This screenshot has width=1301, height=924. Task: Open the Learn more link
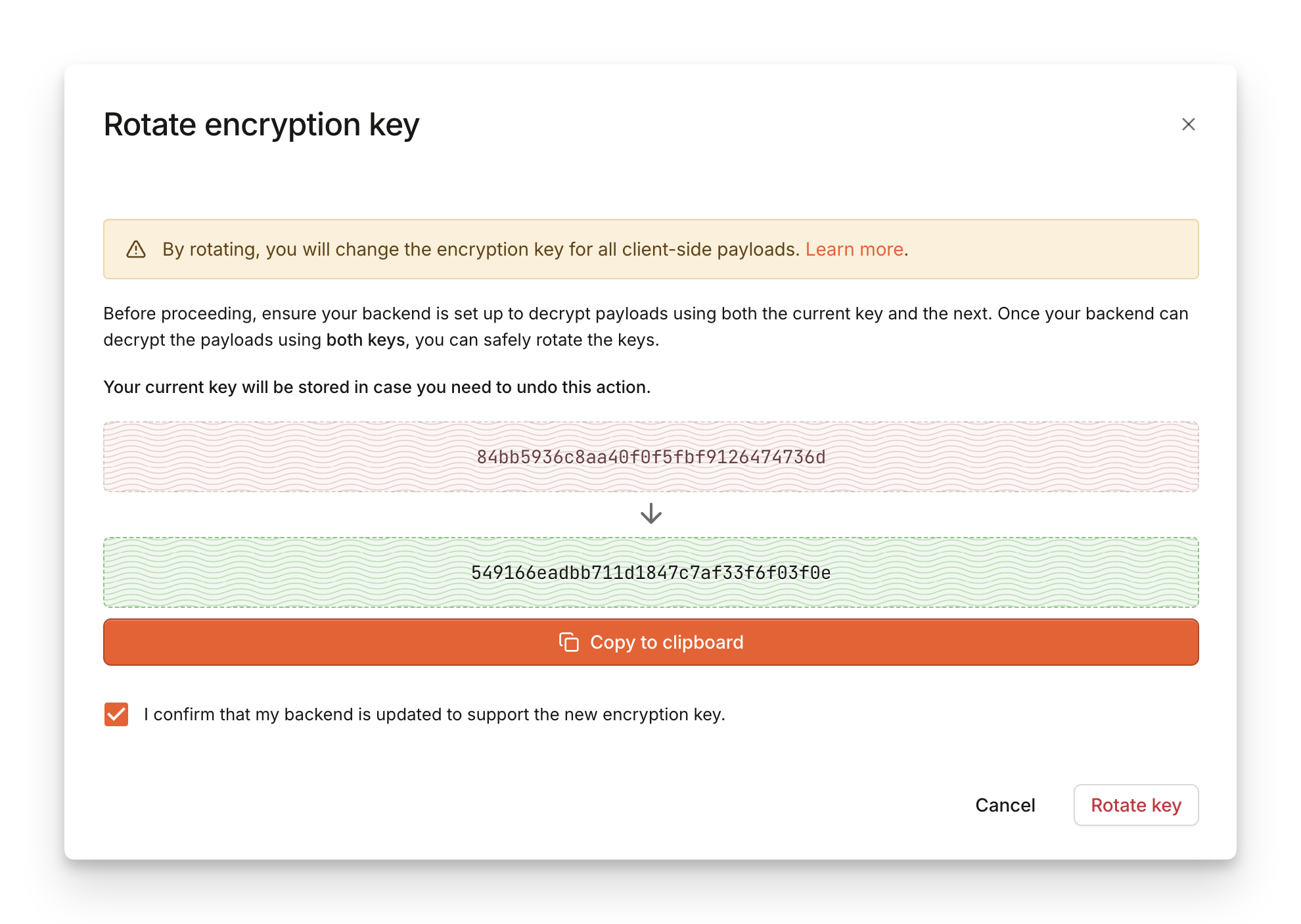coord(854,250)
